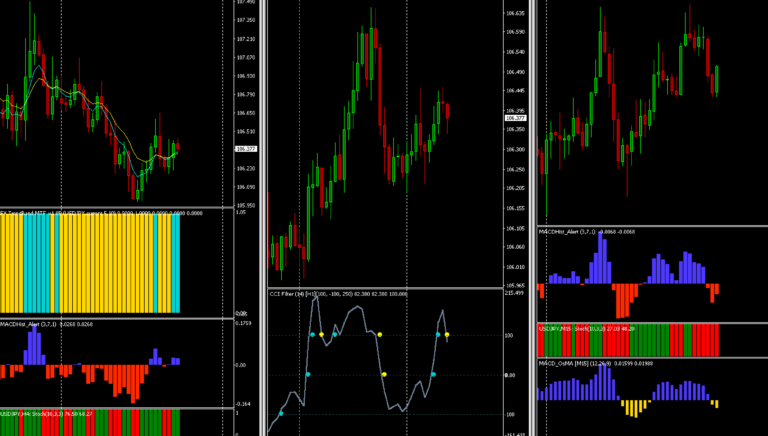Click the 106.377 current price tag on the left chart

245,149
